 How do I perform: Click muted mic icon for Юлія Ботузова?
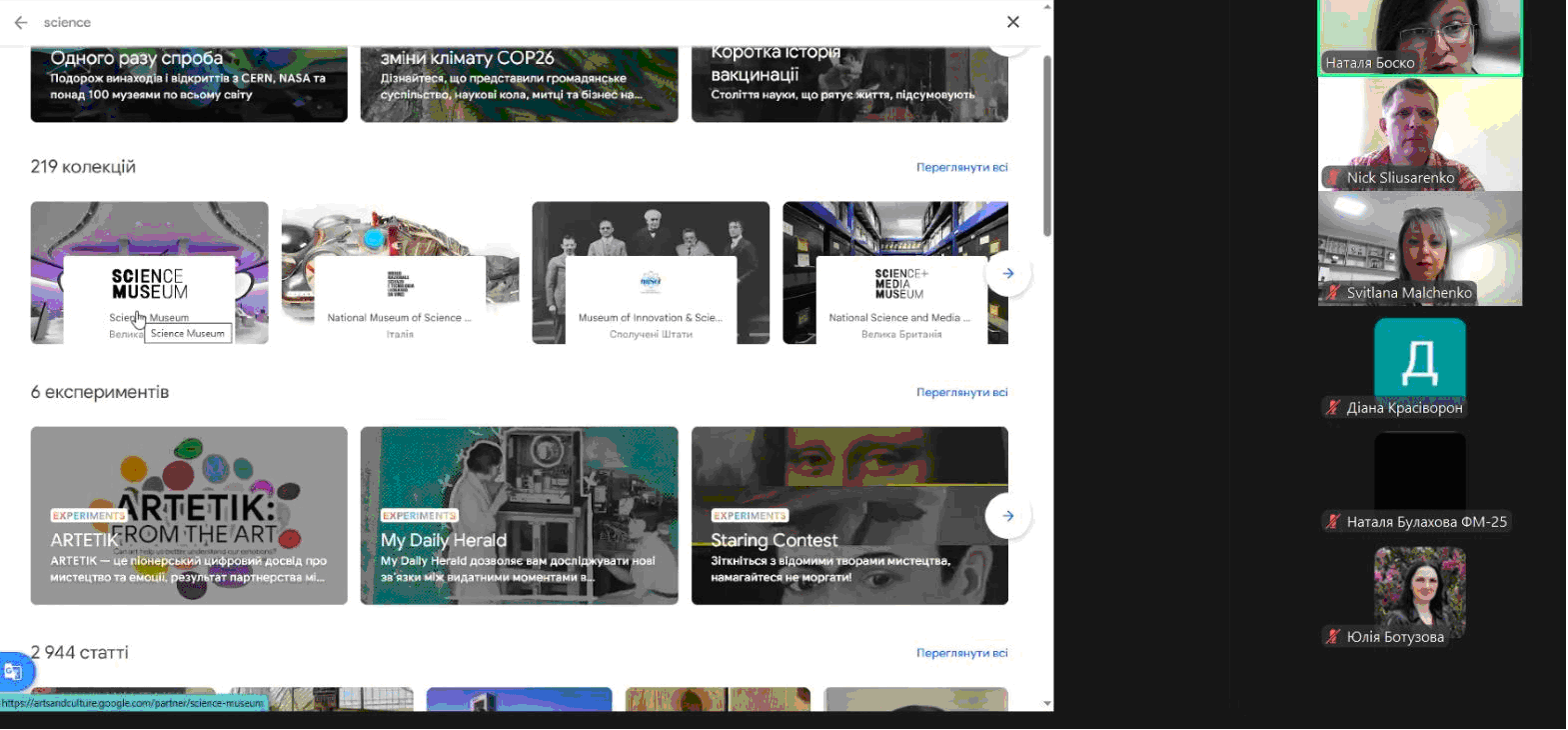click(x=1333, y=637)
